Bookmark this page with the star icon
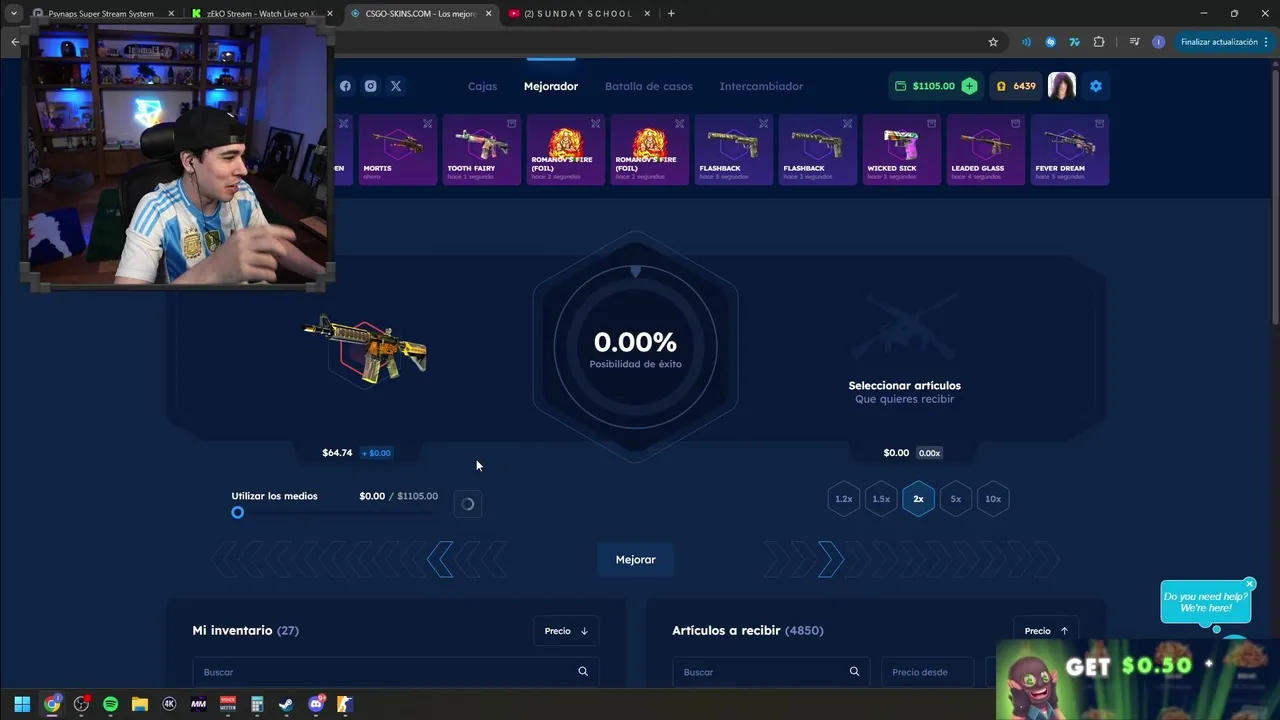The height and width of the screenshot is (720, 1280). tap(993, 42)
